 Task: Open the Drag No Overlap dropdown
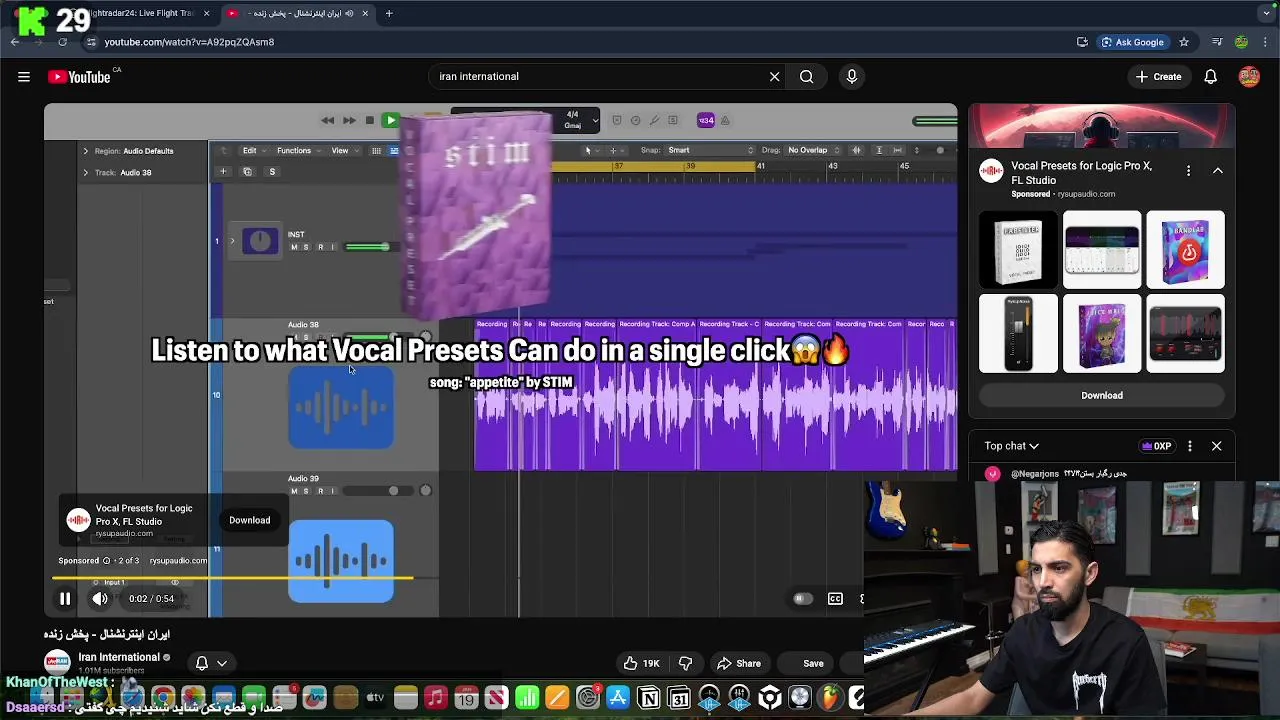click(x=814, y=150)
